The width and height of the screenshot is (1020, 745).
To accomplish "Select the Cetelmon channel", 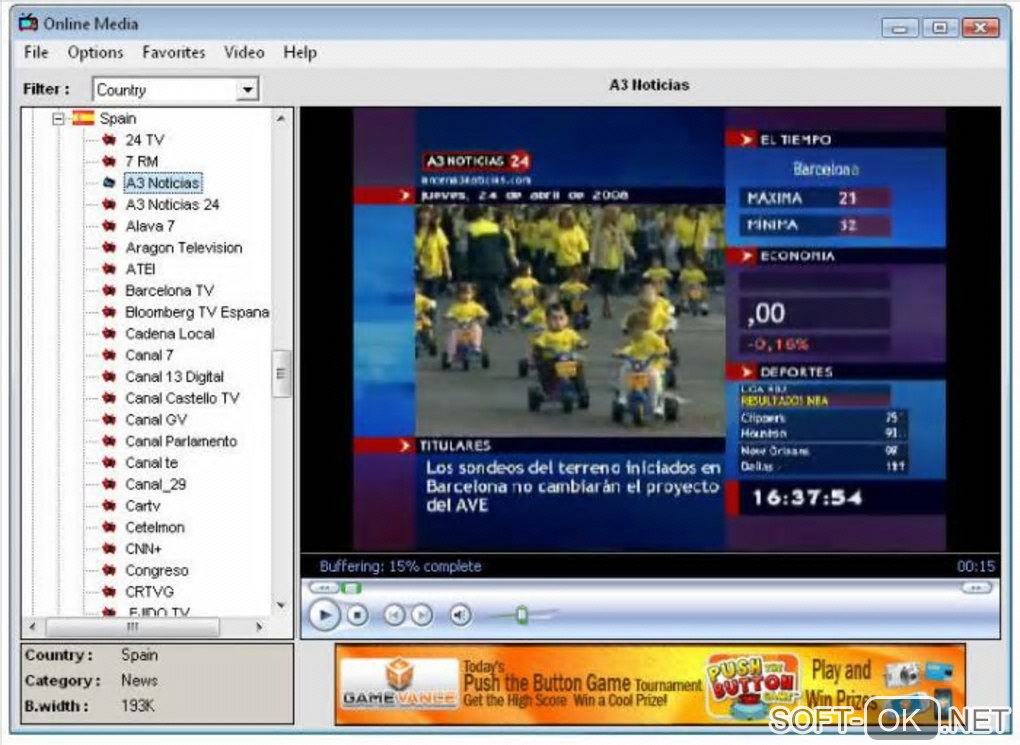I will click(x=155, y=526).
